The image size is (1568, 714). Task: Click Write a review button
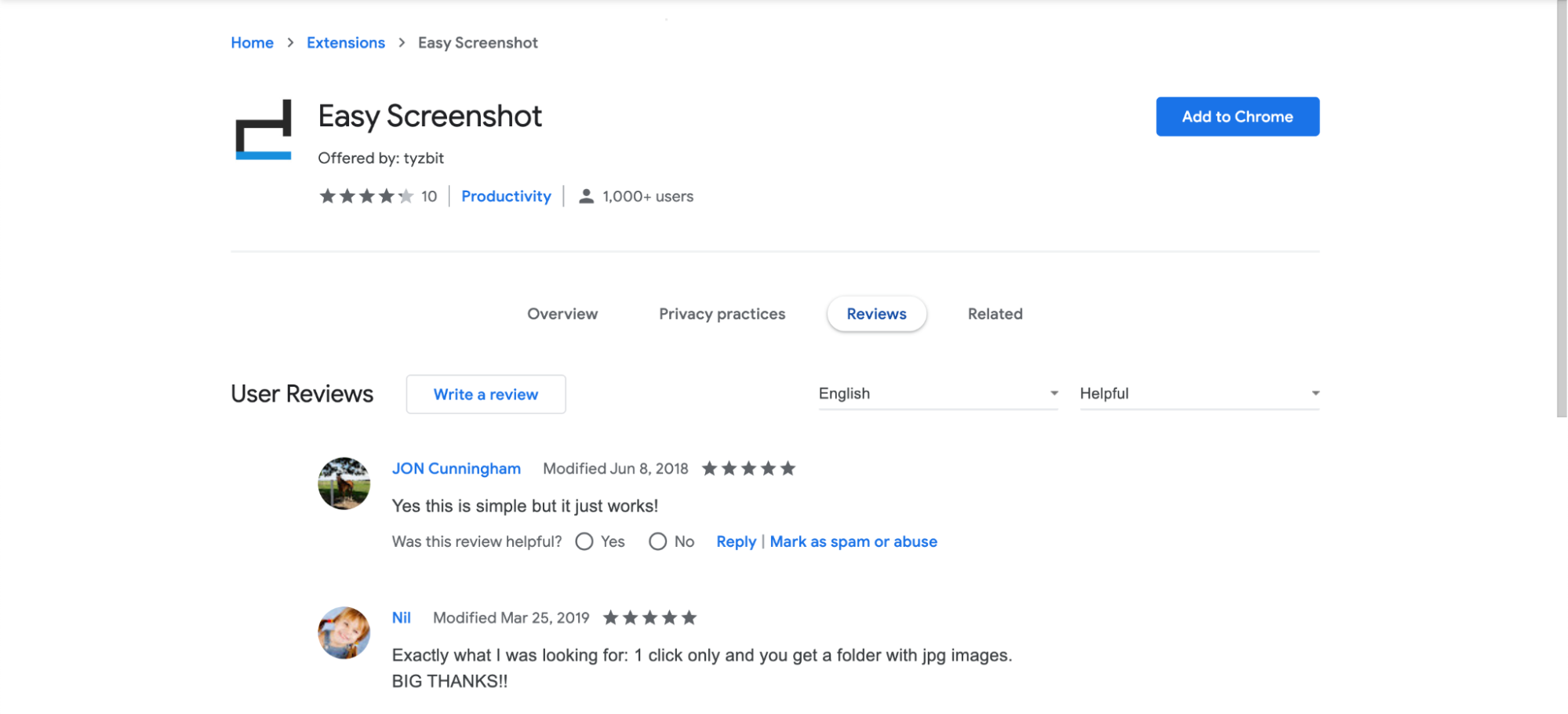486,394
